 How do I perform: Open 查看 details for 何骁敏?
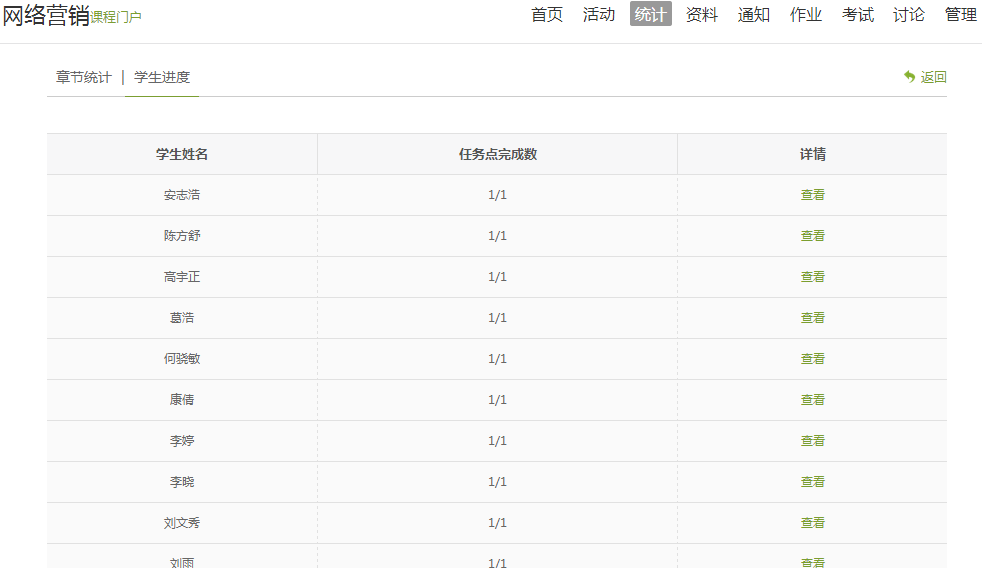pos(812,359)
